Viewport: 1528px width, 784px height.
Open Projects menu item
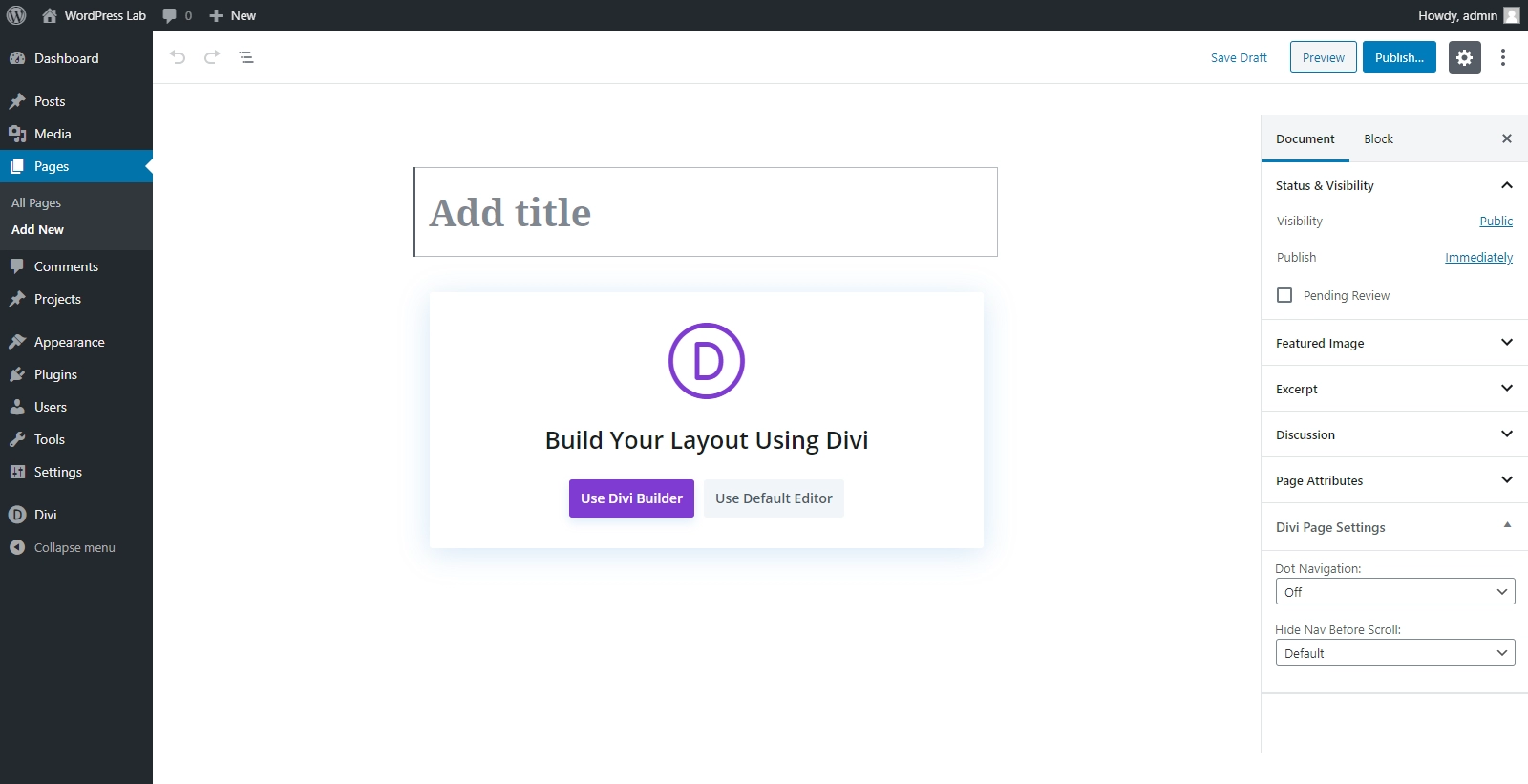click(x=76, y=299)
